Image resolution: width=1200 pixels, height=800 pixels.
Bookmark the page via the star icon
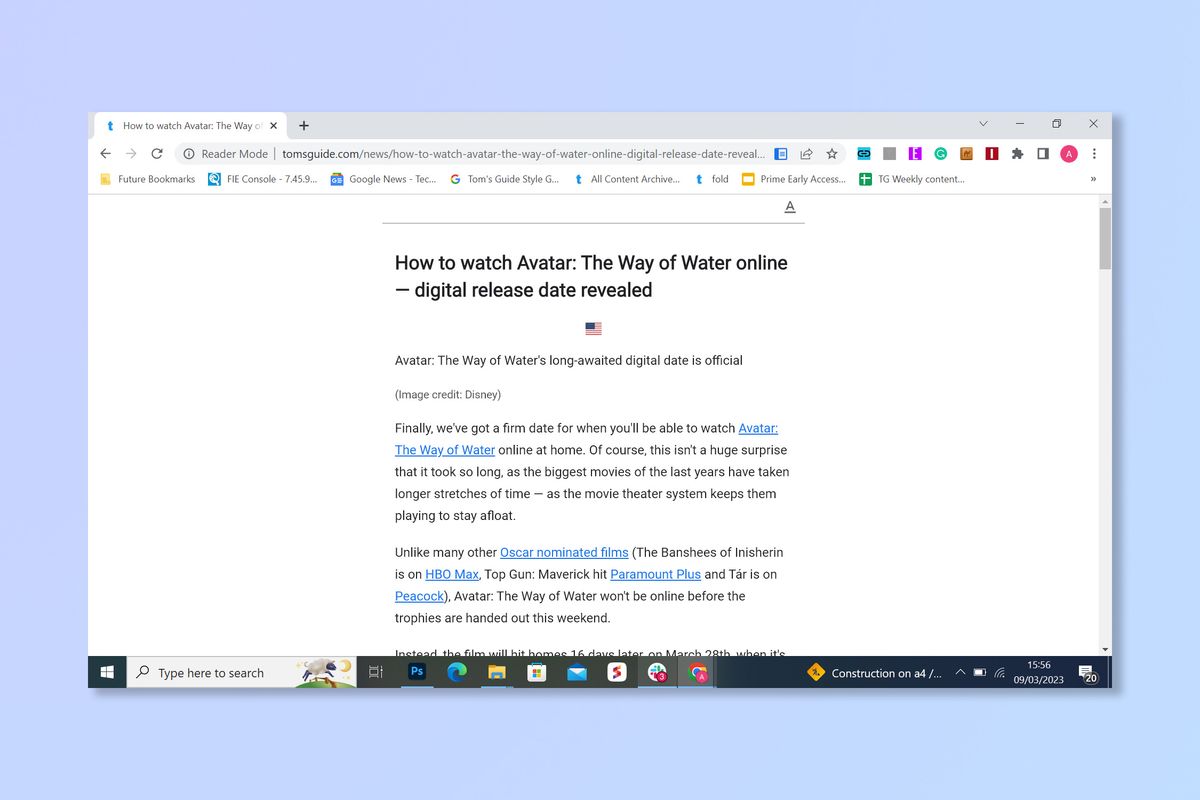point(832,153)
